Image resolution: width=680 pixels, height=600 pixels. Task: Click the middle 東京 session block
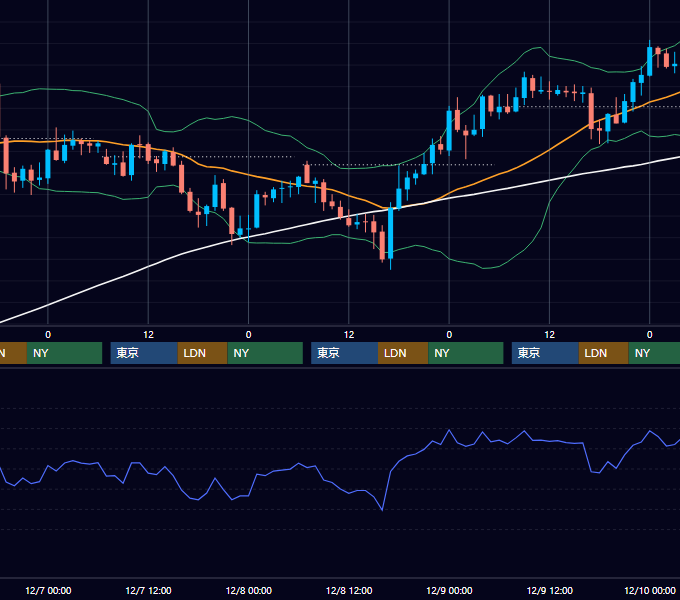344,353
